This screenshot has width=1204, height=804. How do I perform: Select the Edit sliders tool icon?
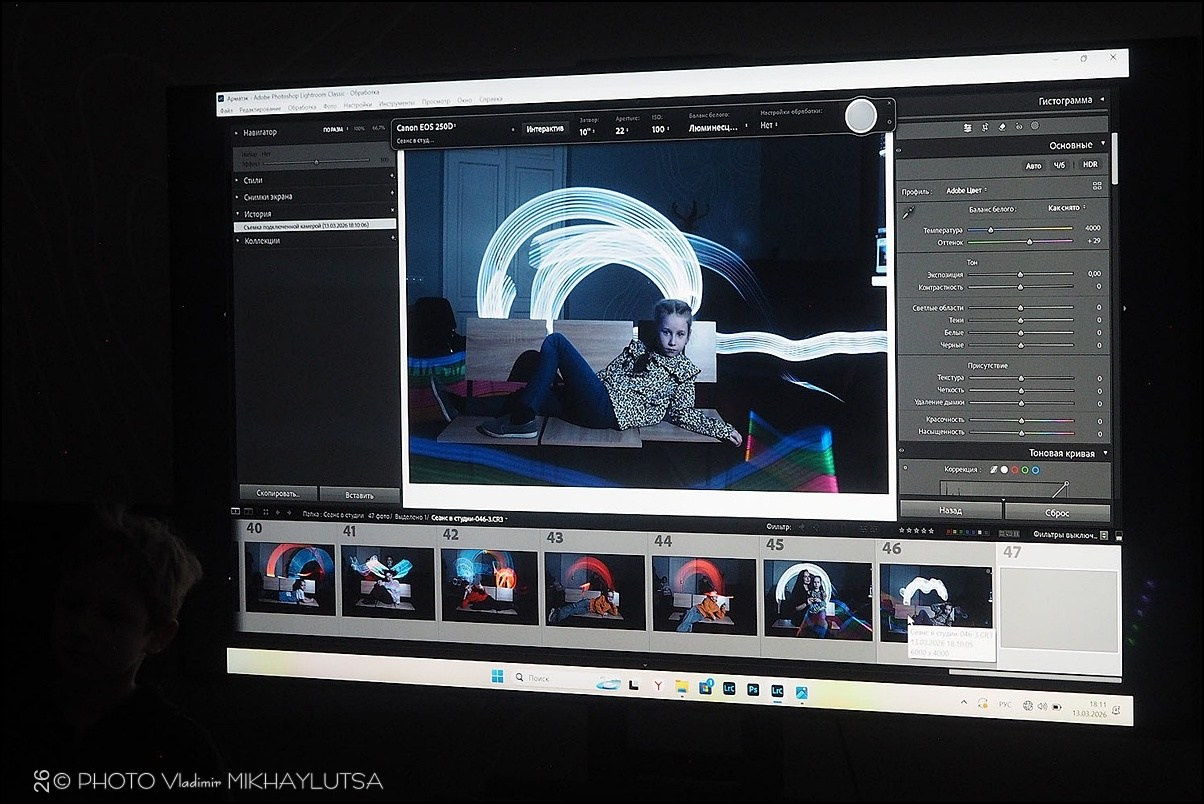[967, 127]
